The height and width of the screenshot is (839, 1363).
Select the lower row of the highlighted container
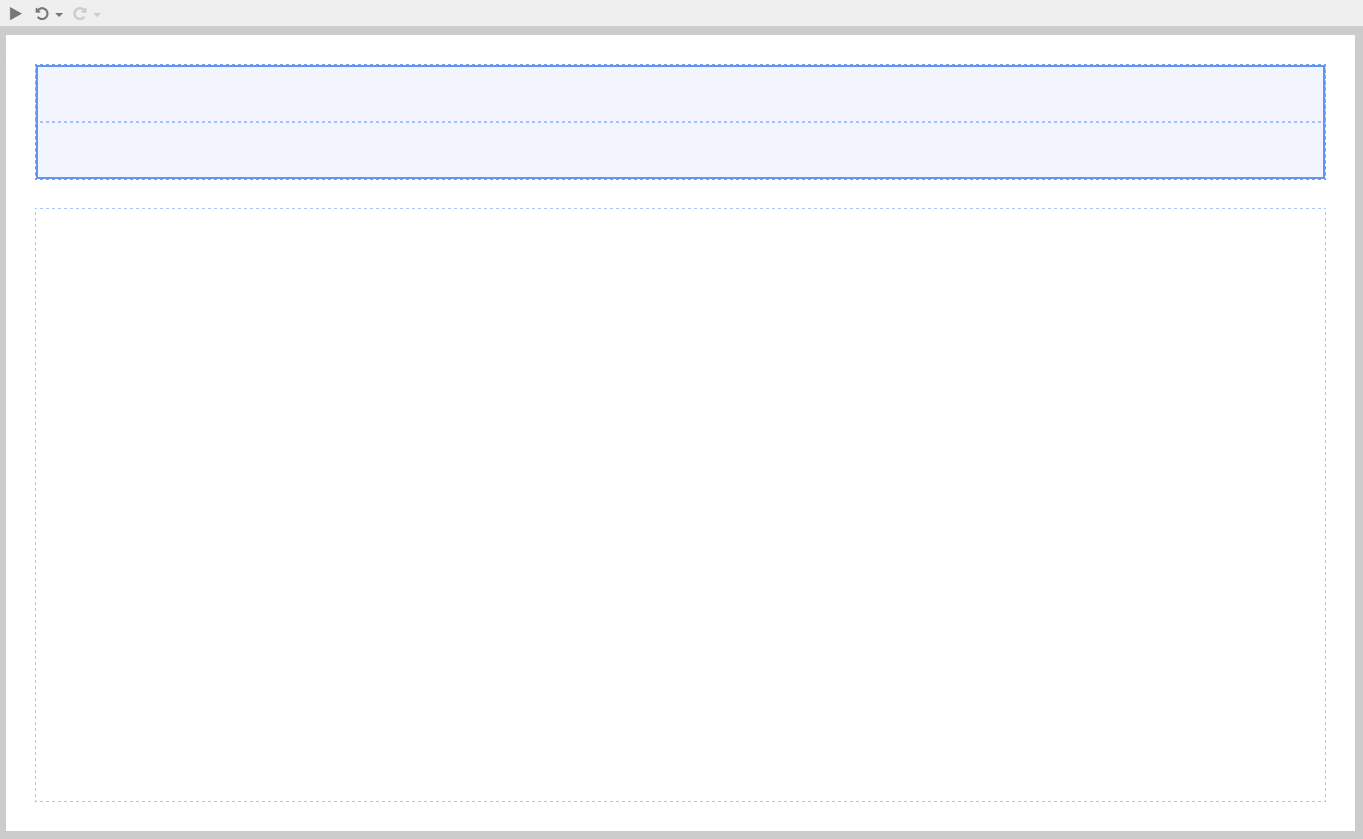tap(680, 150)
